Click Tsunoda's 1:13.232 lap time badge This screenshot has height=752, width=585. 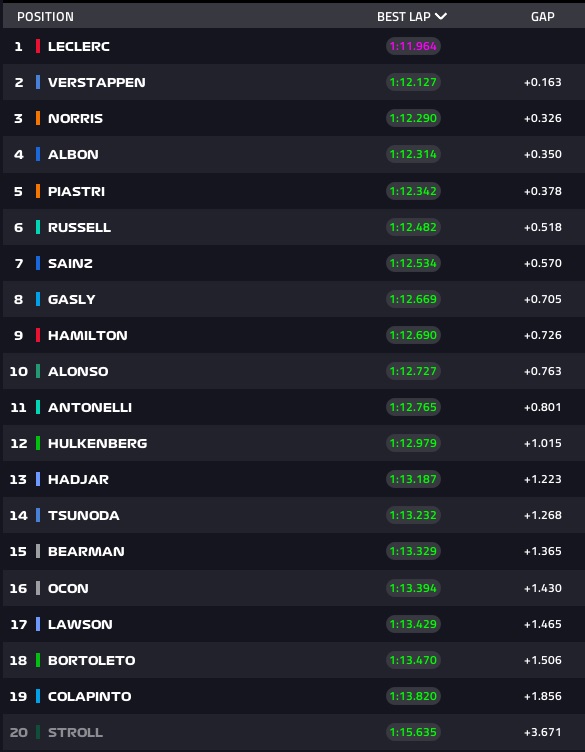click(413, 515)
